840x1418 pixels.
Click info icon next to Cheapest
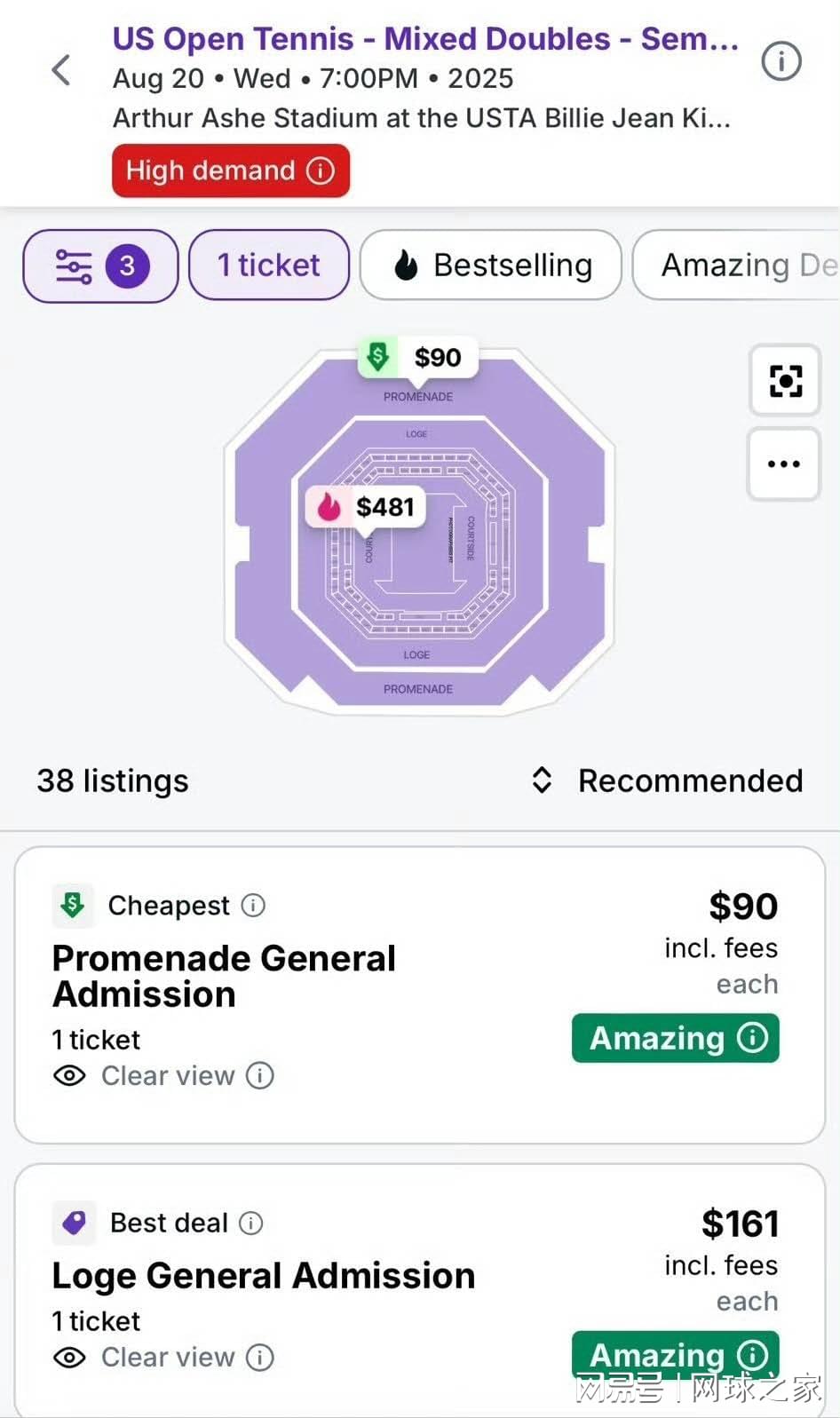(x=253, y=906)
